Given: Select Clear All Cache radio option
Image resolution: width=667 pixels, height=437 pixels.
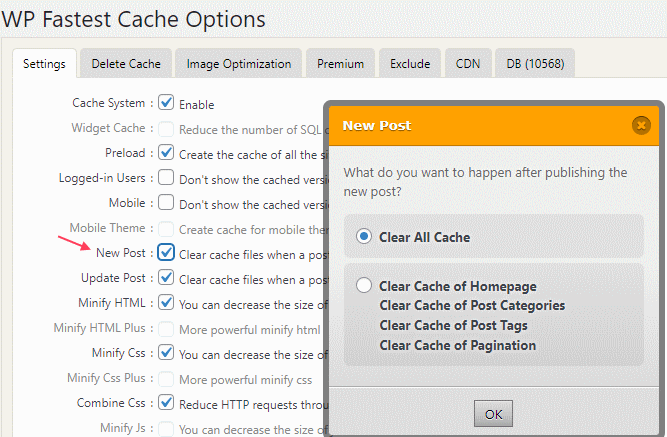Looking at the screenshot, I should click(x=364, y=236).
